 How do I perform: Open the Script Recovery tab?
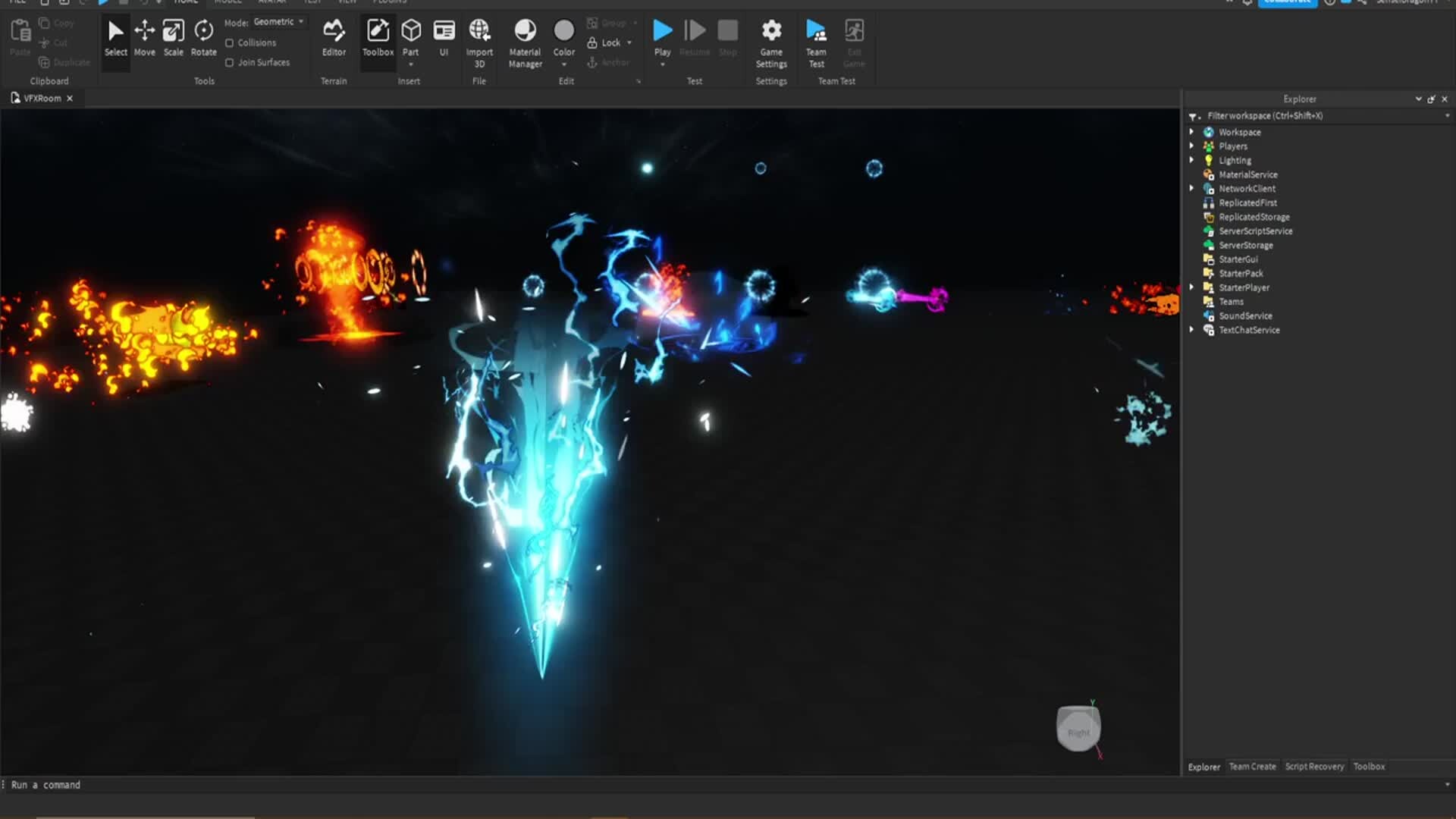pyautogui.click(x=1314, y=767)
